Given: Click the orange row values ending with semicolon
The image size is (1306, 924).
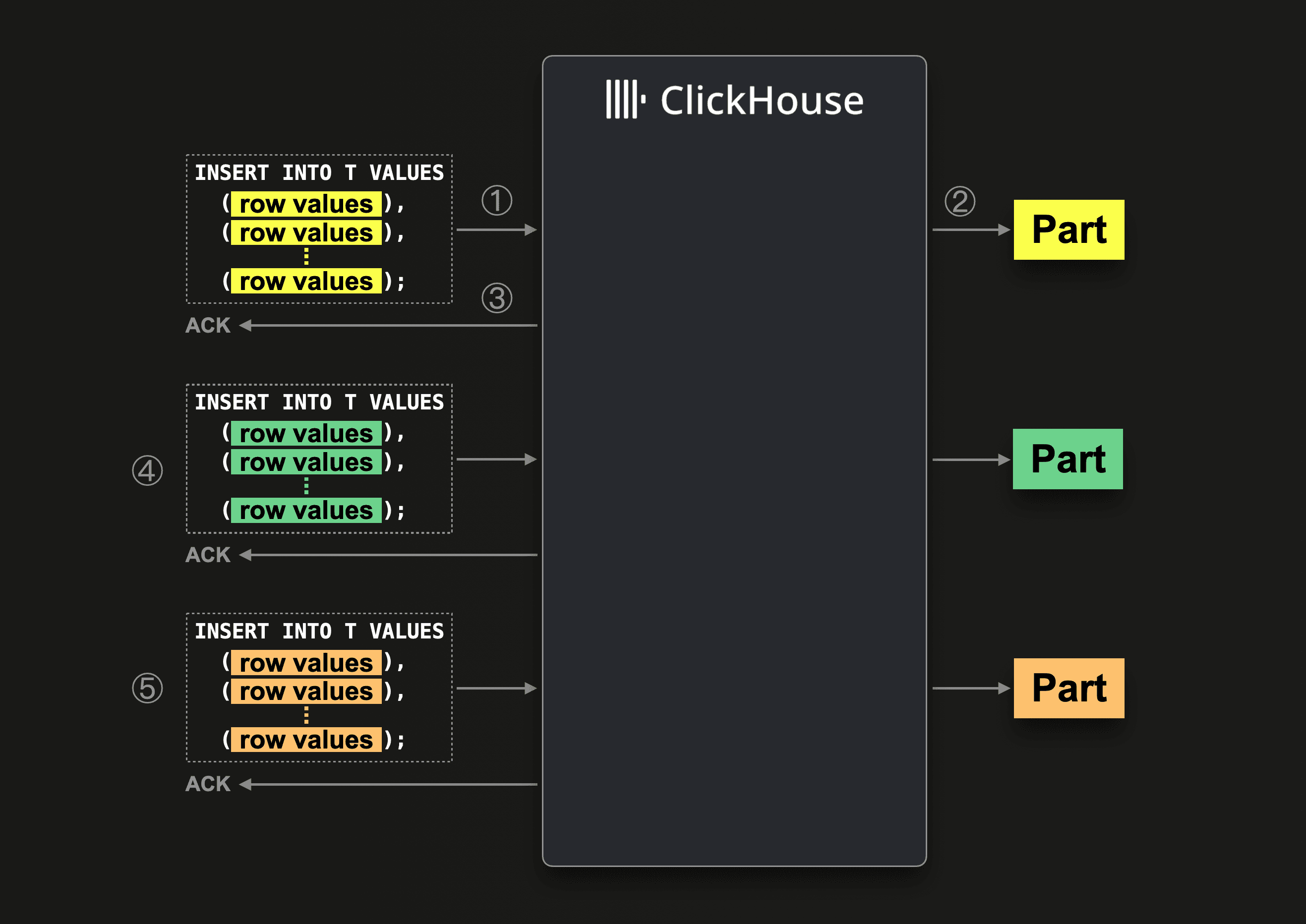Looking at the screenshot, I should [306, 740].
